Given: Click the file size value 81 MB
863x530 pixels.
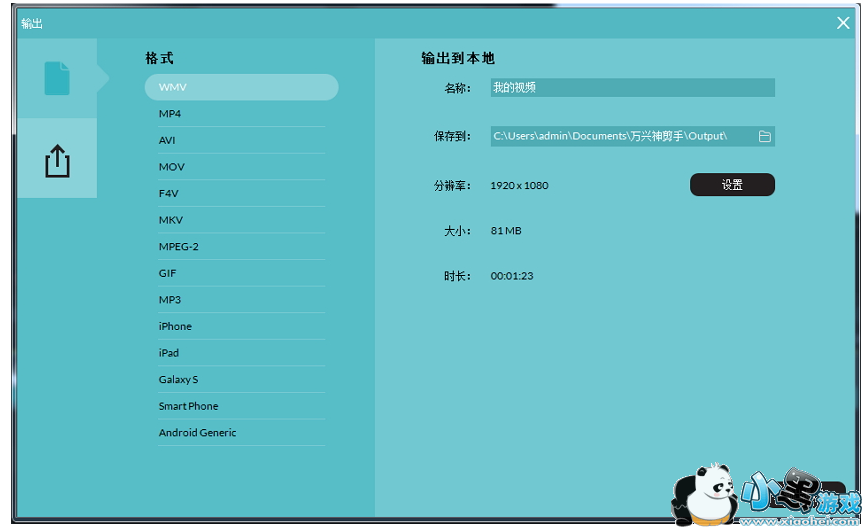Looking at the screenshot, I should (x=506, y=231).
